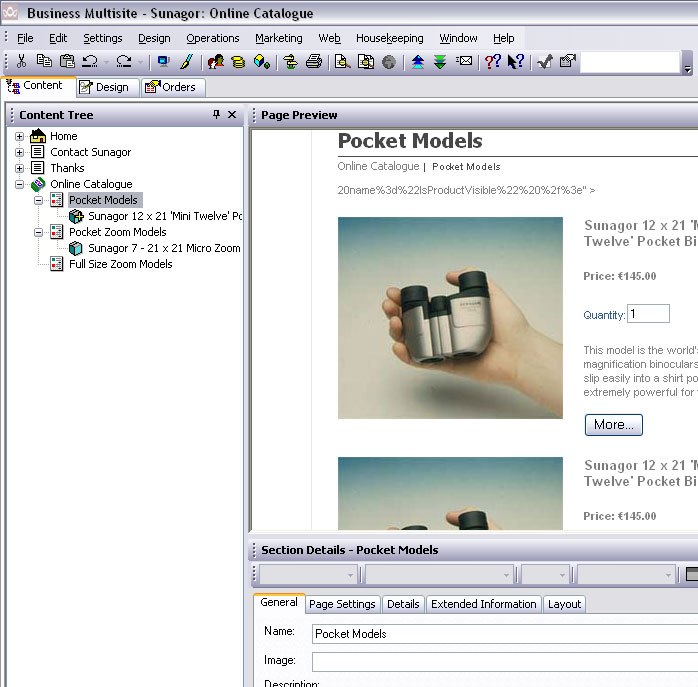This screenshot has width=698, height=687.
Task: Expand the Home tree node
Action: pyautogui.click(x=19, y=137)
